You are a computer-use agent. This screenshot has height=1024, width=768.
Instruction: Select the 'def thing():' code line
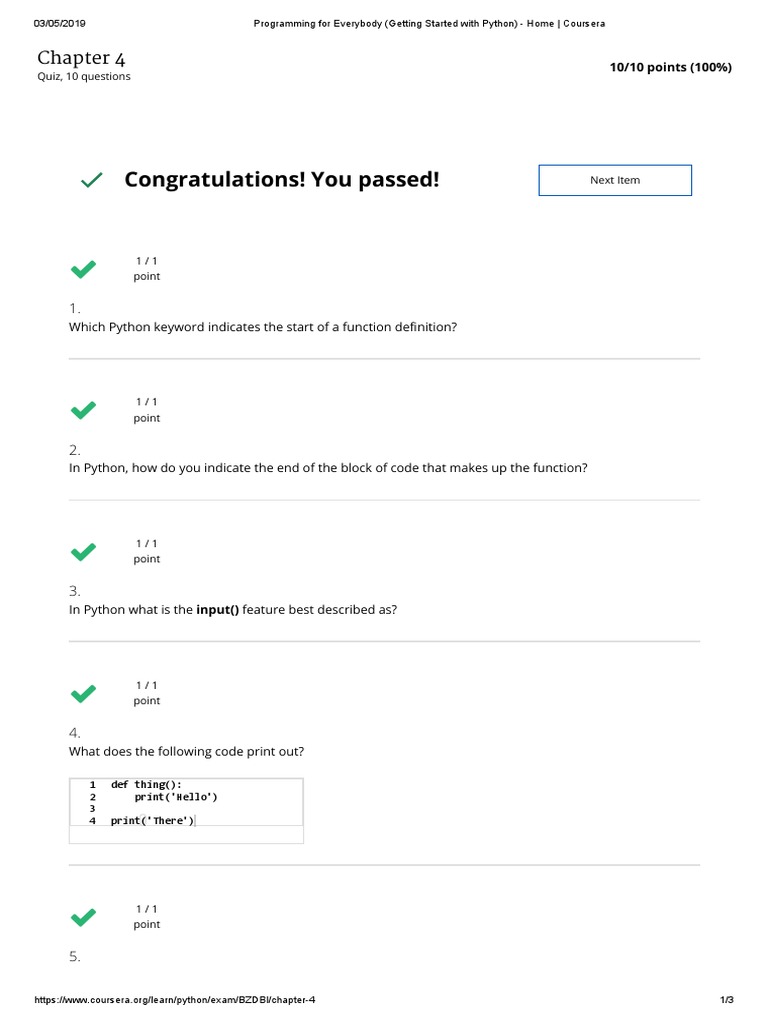tap(146, 784)
